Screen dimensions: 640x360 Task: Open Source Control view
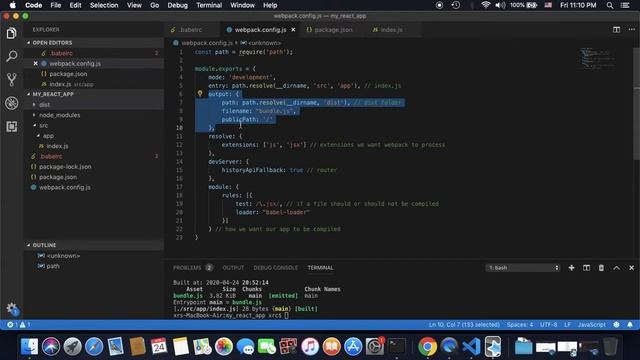click(x=11, y=79)
